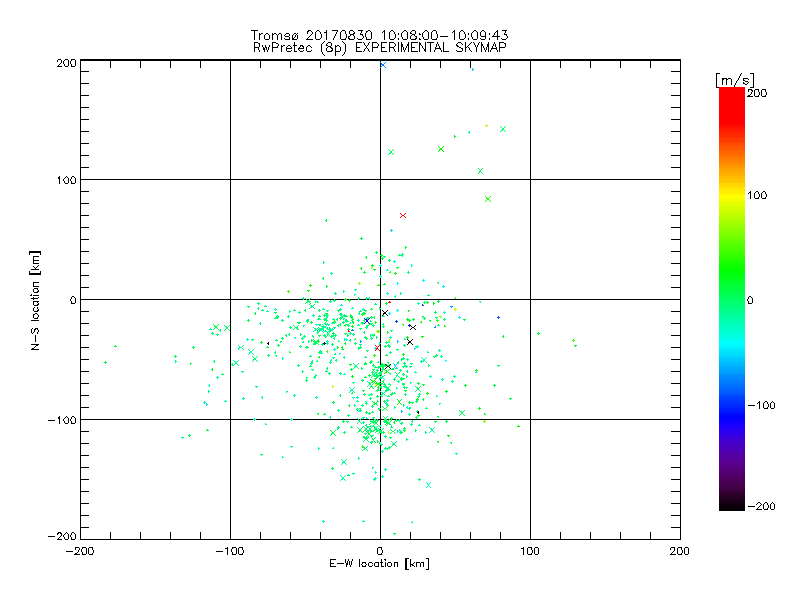The width and height of the screenshot is (800, 600).
Task: Click the colorbar label "-200" at bottom
Action: (x=762, y=506)
